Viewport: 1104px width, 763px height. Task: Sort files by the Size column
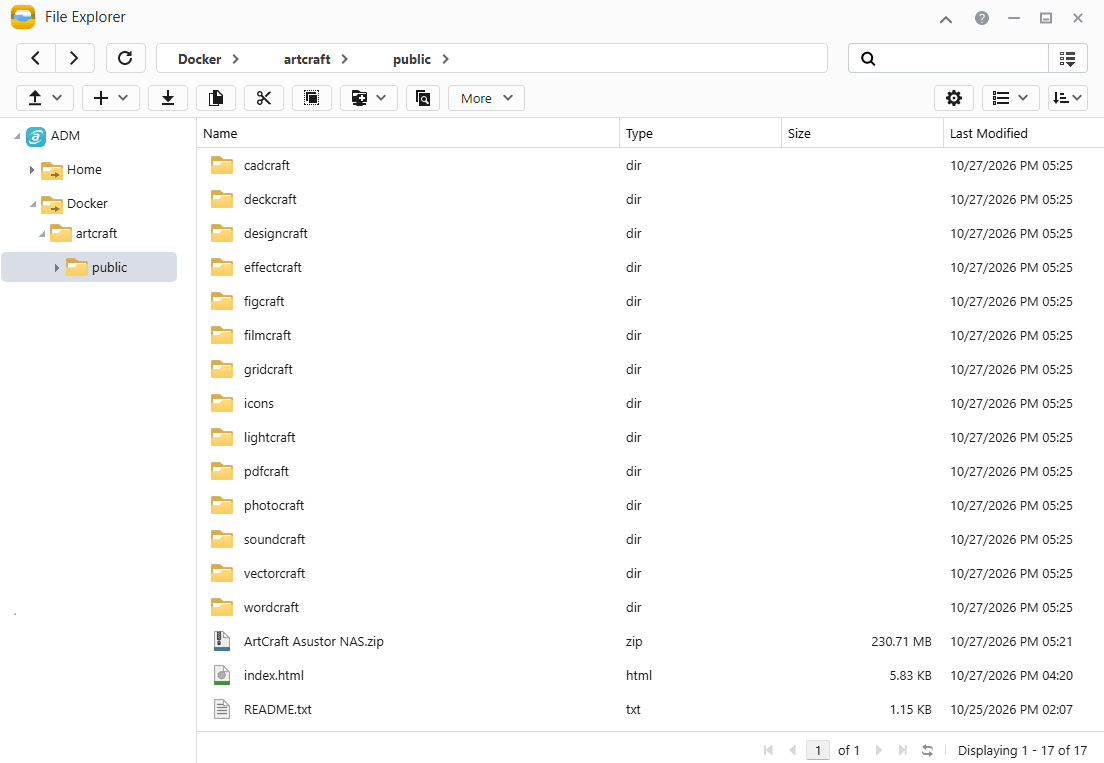[862, 133]
